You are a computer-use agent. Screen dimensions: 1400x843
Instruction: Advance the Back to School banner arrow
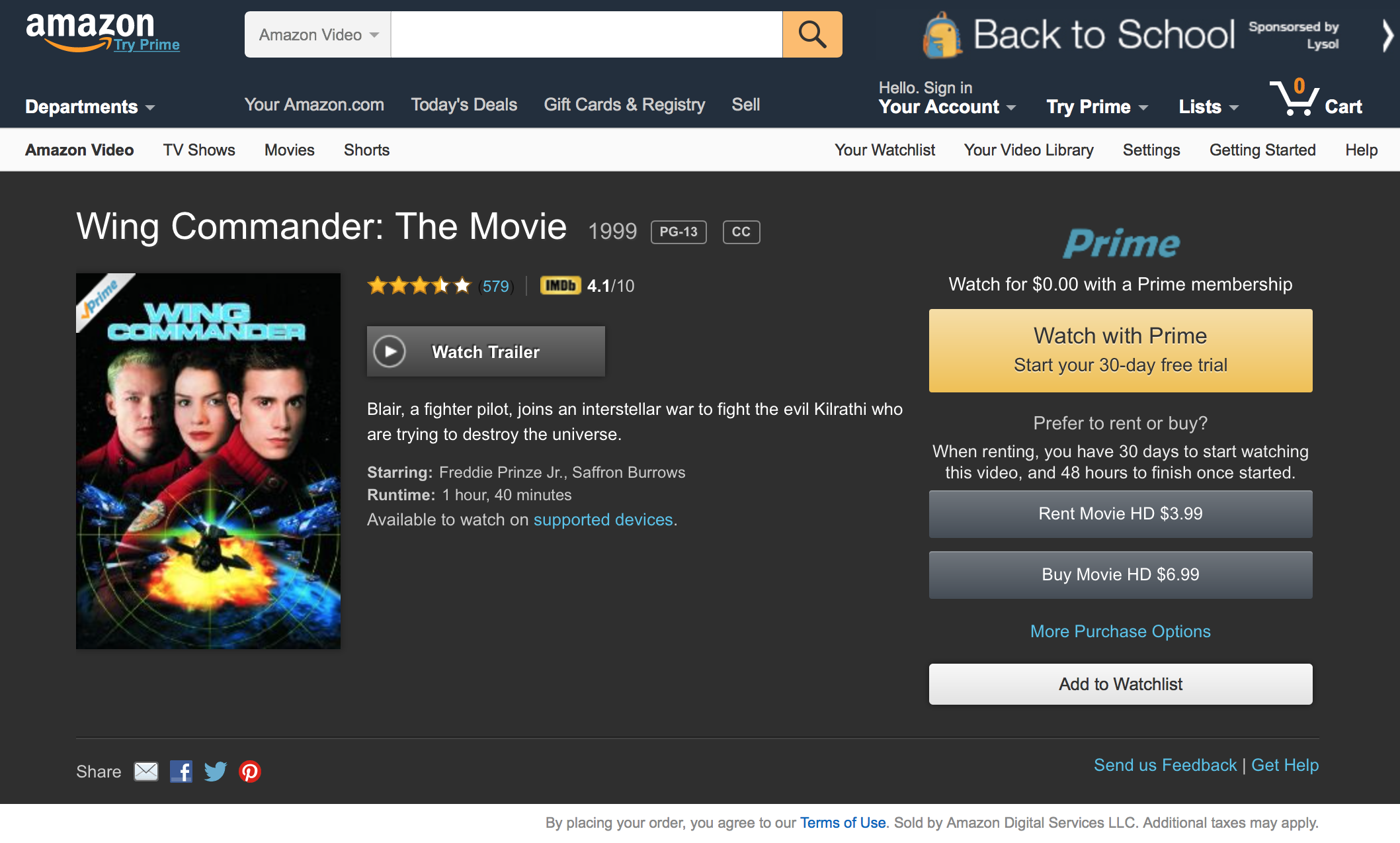pyautogui.click(x=1387, y=35)
